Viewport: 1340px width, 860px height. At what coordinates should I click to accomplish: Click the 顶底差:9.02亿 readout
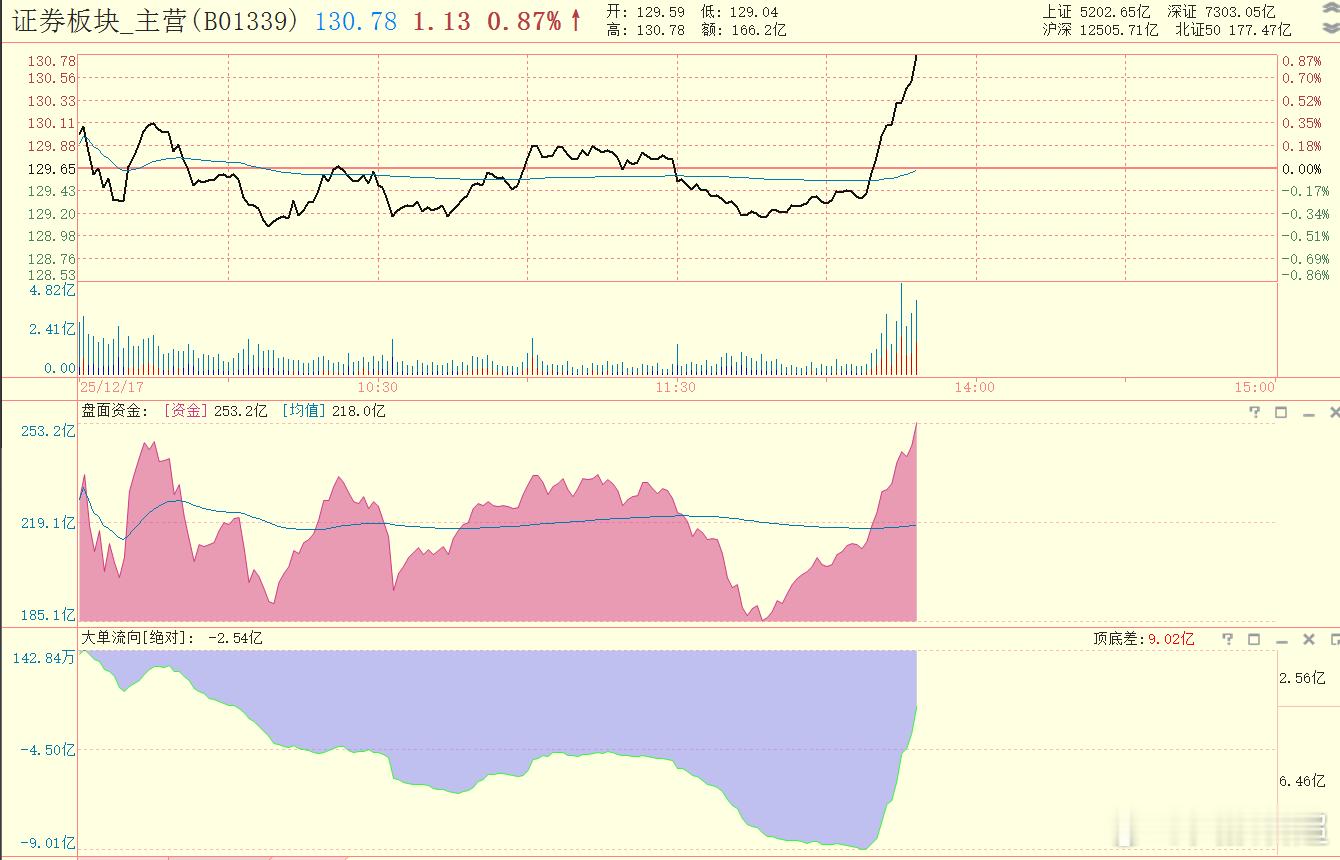[x=1144, y=639]
